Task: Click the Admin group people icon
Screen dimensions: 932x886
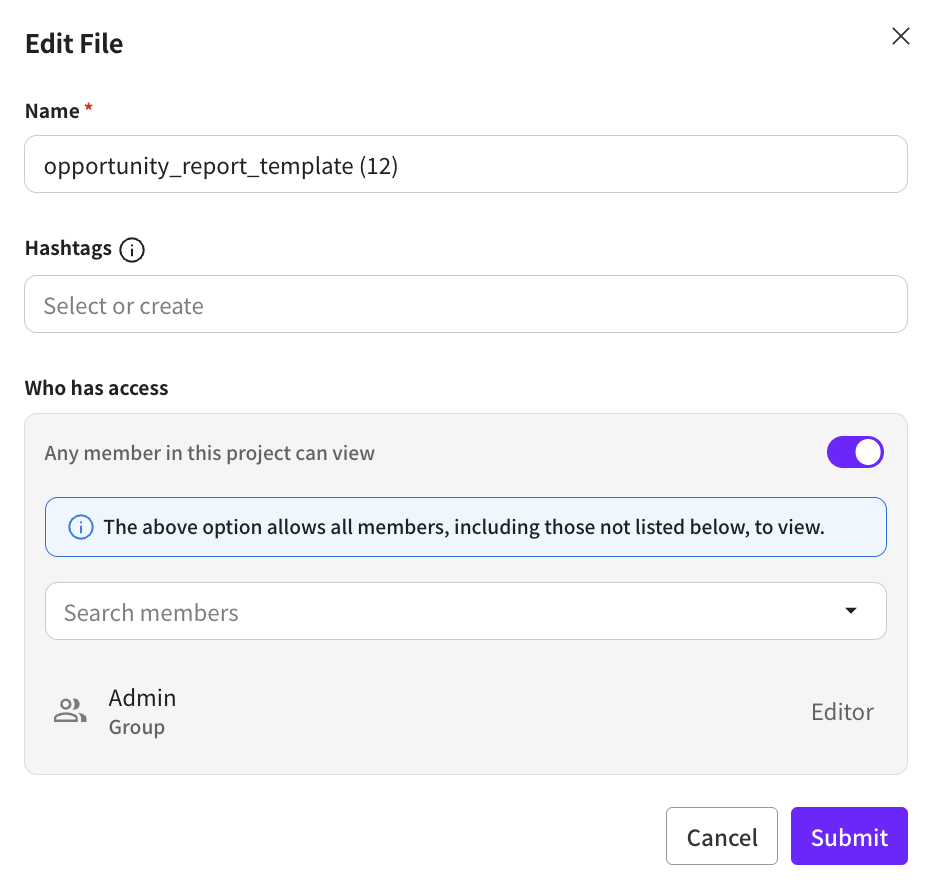Action: point(70,712)
